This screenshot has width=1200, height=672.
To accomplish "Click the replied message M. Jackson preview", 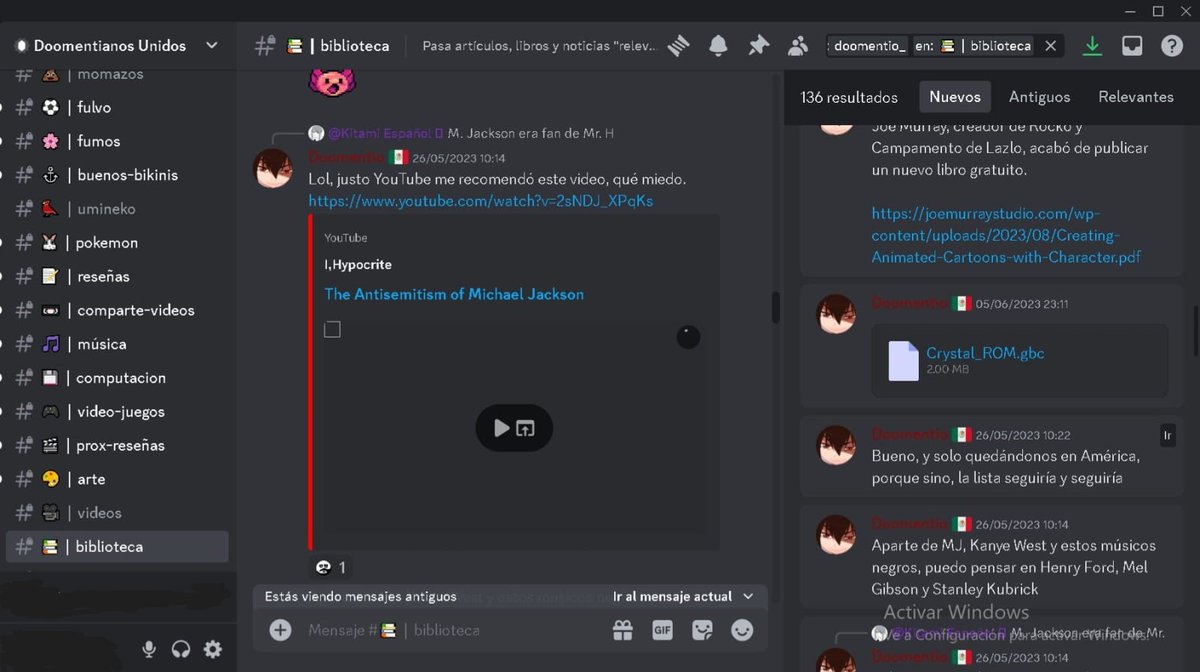I will (x=530, y=133).
